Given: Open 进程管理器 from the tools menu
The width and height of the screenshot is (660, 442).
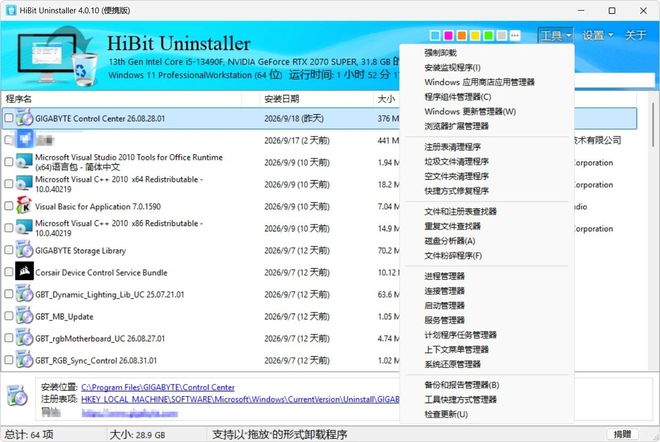Looking at the screenshot, I should pyautogui.click(x=487, y=276).
